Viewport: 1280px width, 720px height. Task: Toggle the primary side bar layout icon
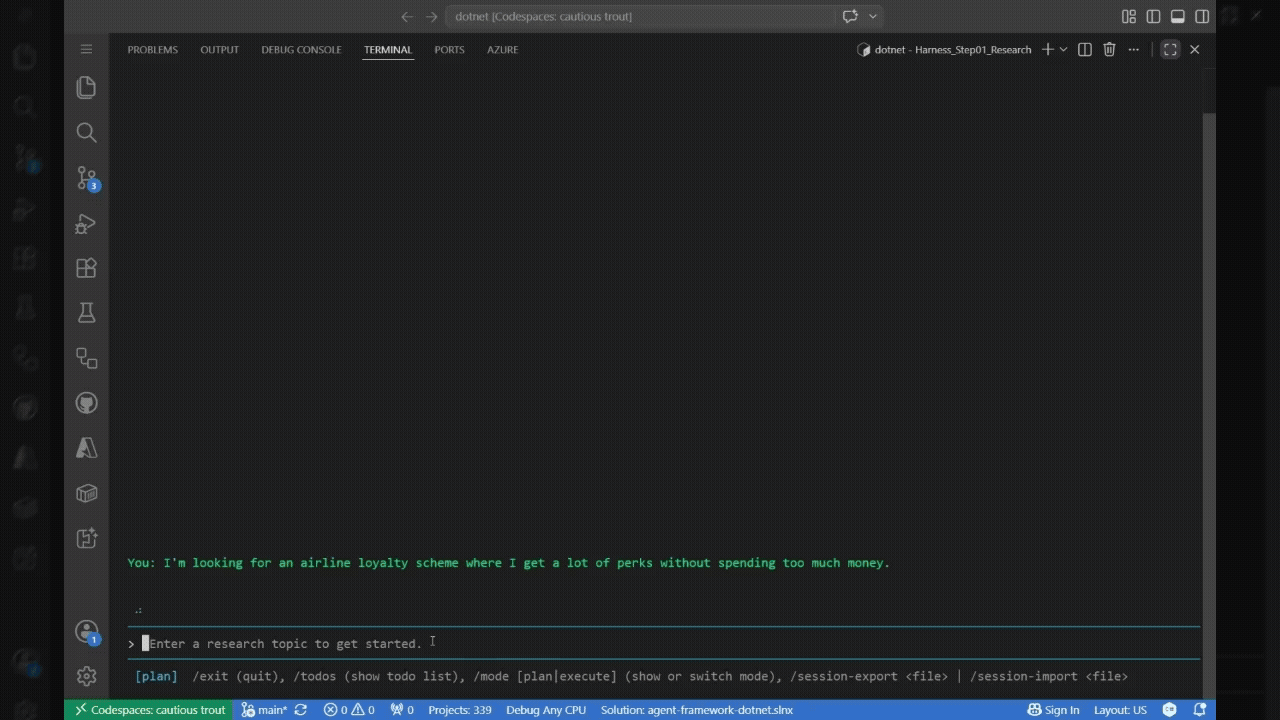coord(1153,16)
